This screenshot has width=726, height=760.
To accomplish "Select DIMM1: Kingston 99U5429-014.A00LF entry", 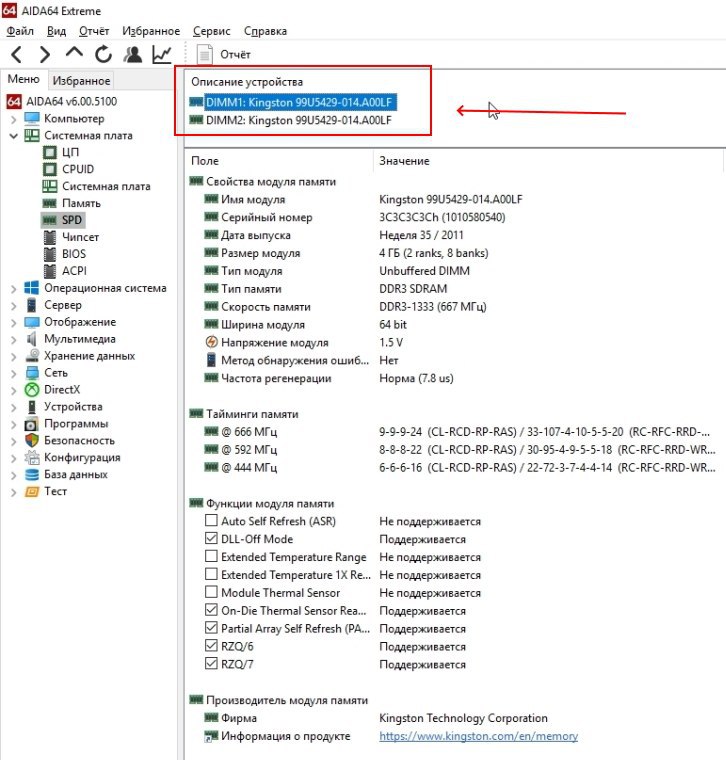I will 293,102.
